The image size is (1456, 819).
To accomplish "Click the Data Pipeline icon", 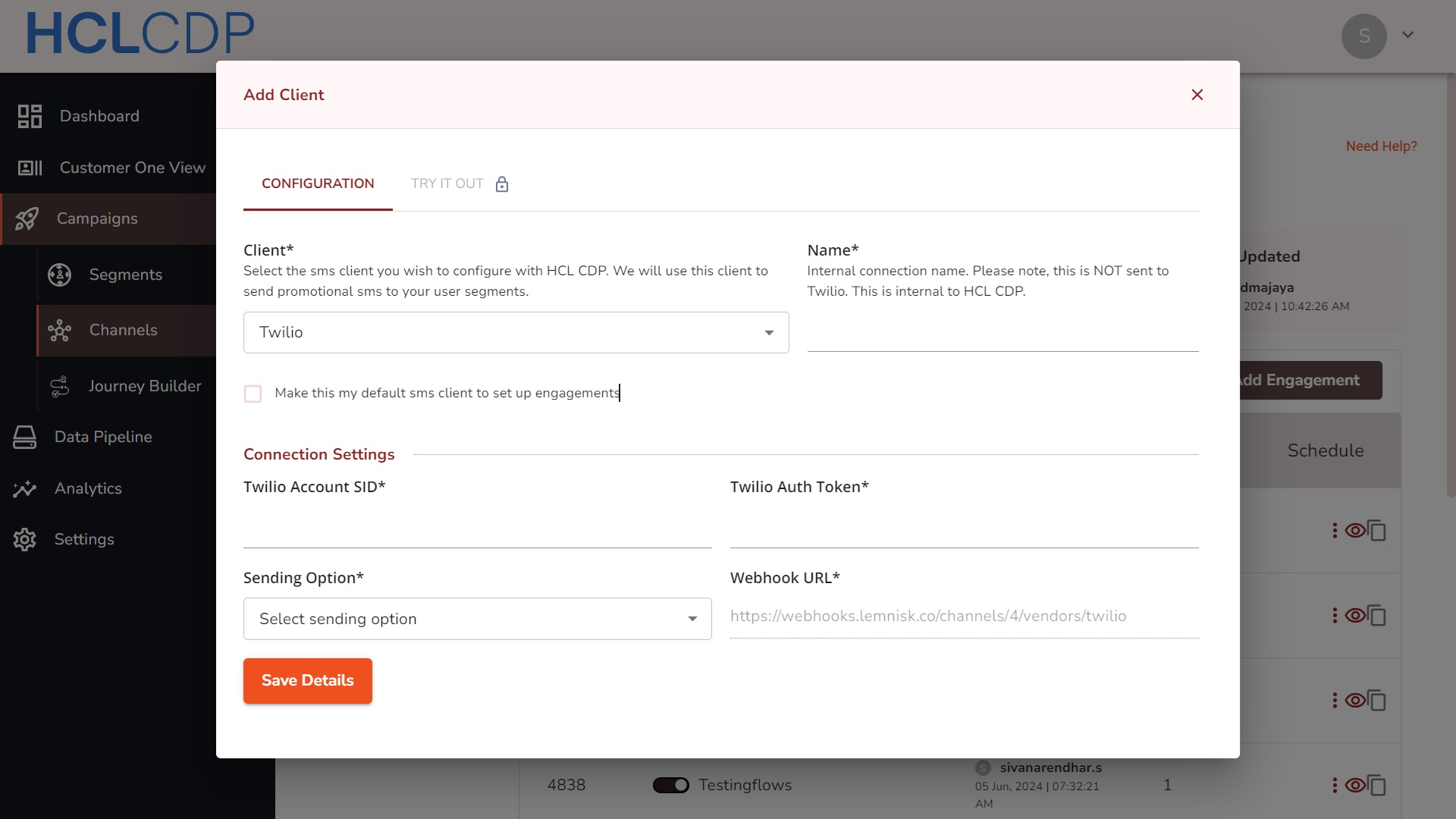I will click(x=24, y=437).
